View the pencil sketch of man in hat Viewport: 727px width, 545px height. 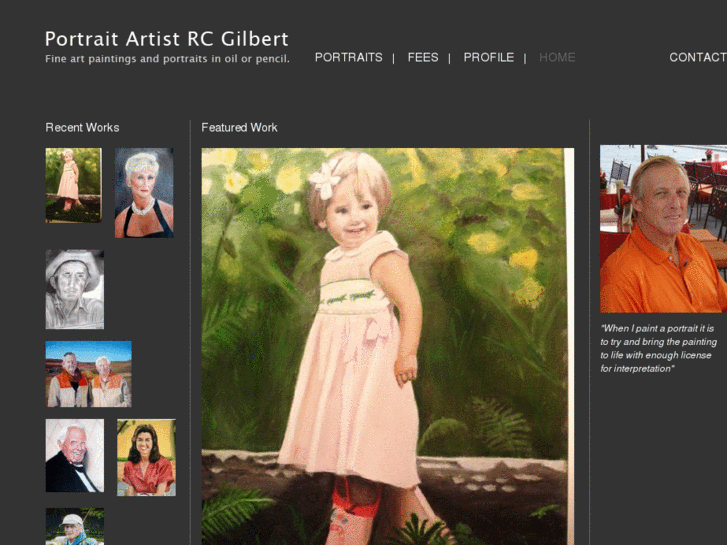pyautogui.click(x=75, y=289)
